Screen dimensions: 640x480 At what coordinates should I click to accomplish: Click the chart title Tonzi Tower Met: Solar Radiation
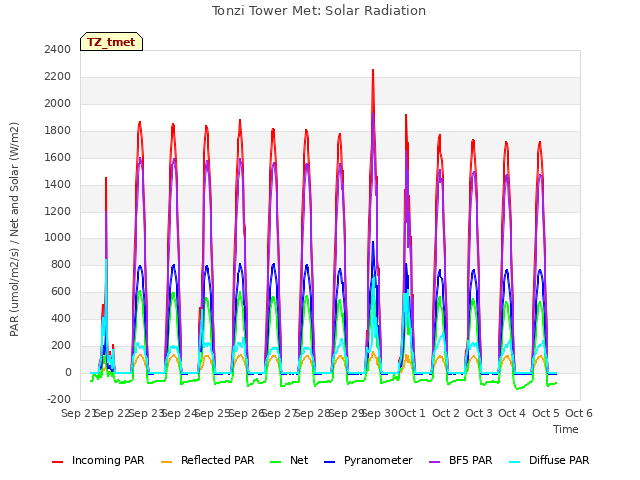coord(319,11)
